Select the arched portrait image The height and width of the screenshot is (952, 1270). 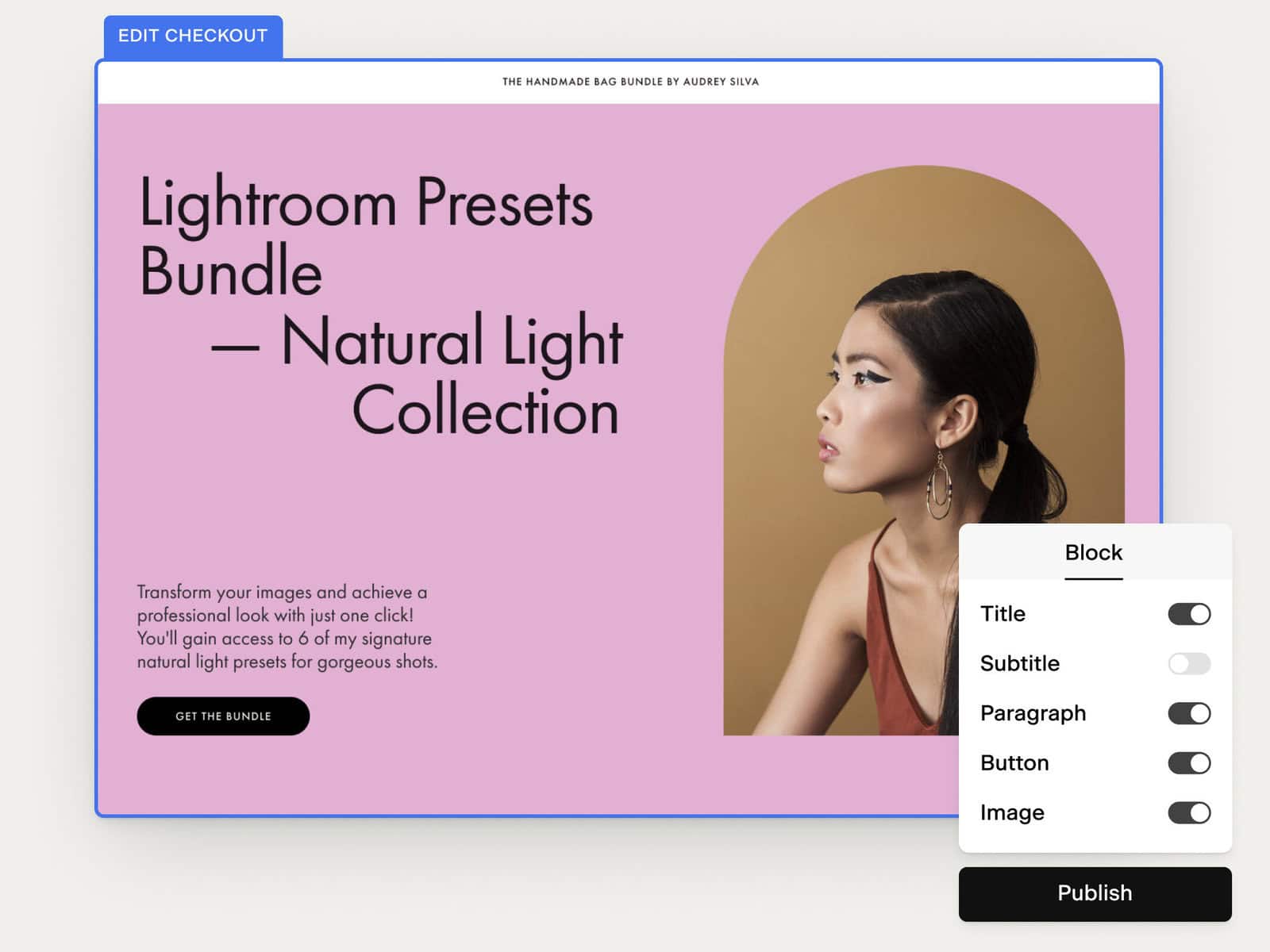point(924,451)
